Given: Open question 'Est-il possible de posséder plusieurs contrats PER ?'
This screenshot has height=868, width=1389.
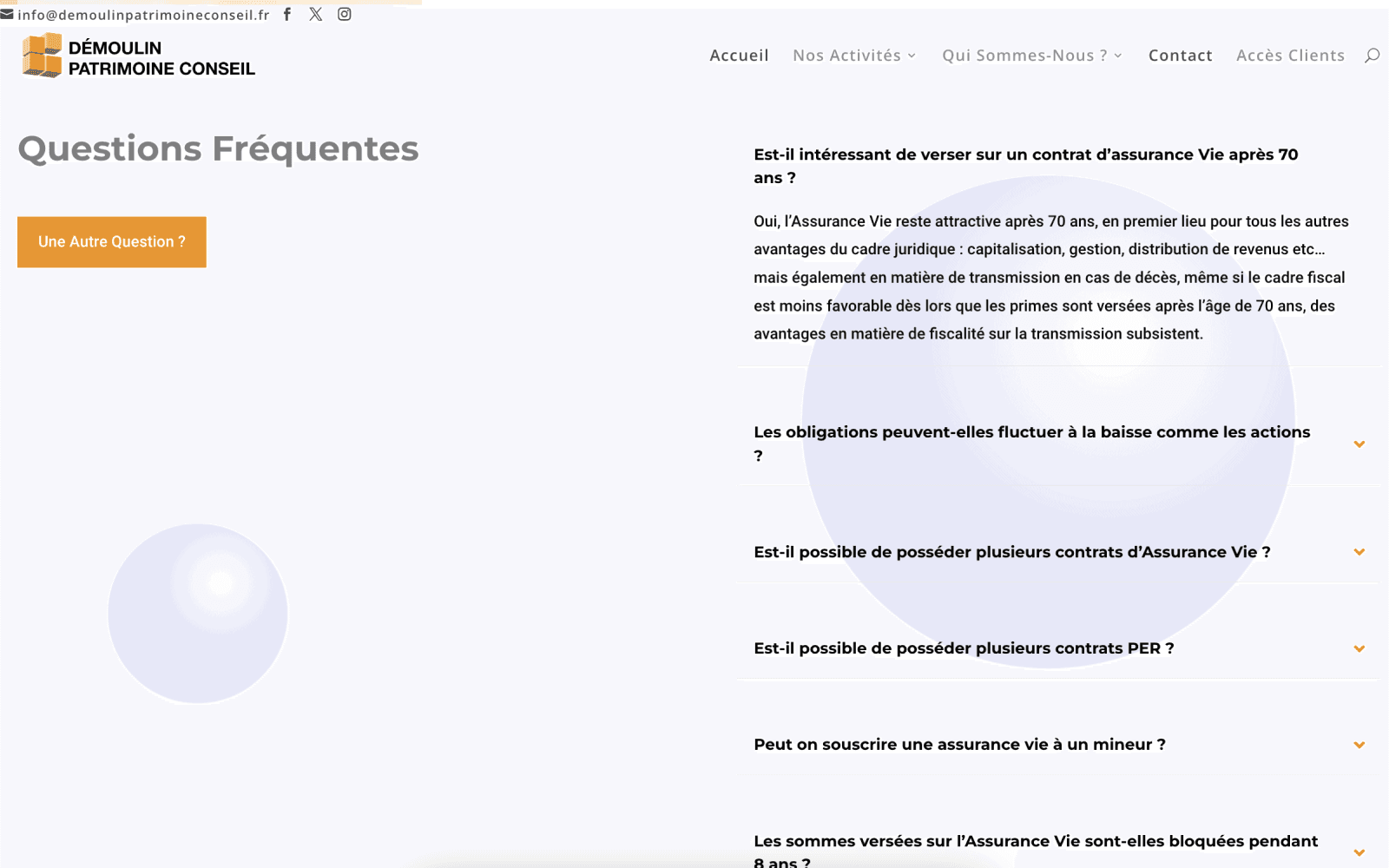Looking at the screenshot, I should tap(964, 648).
